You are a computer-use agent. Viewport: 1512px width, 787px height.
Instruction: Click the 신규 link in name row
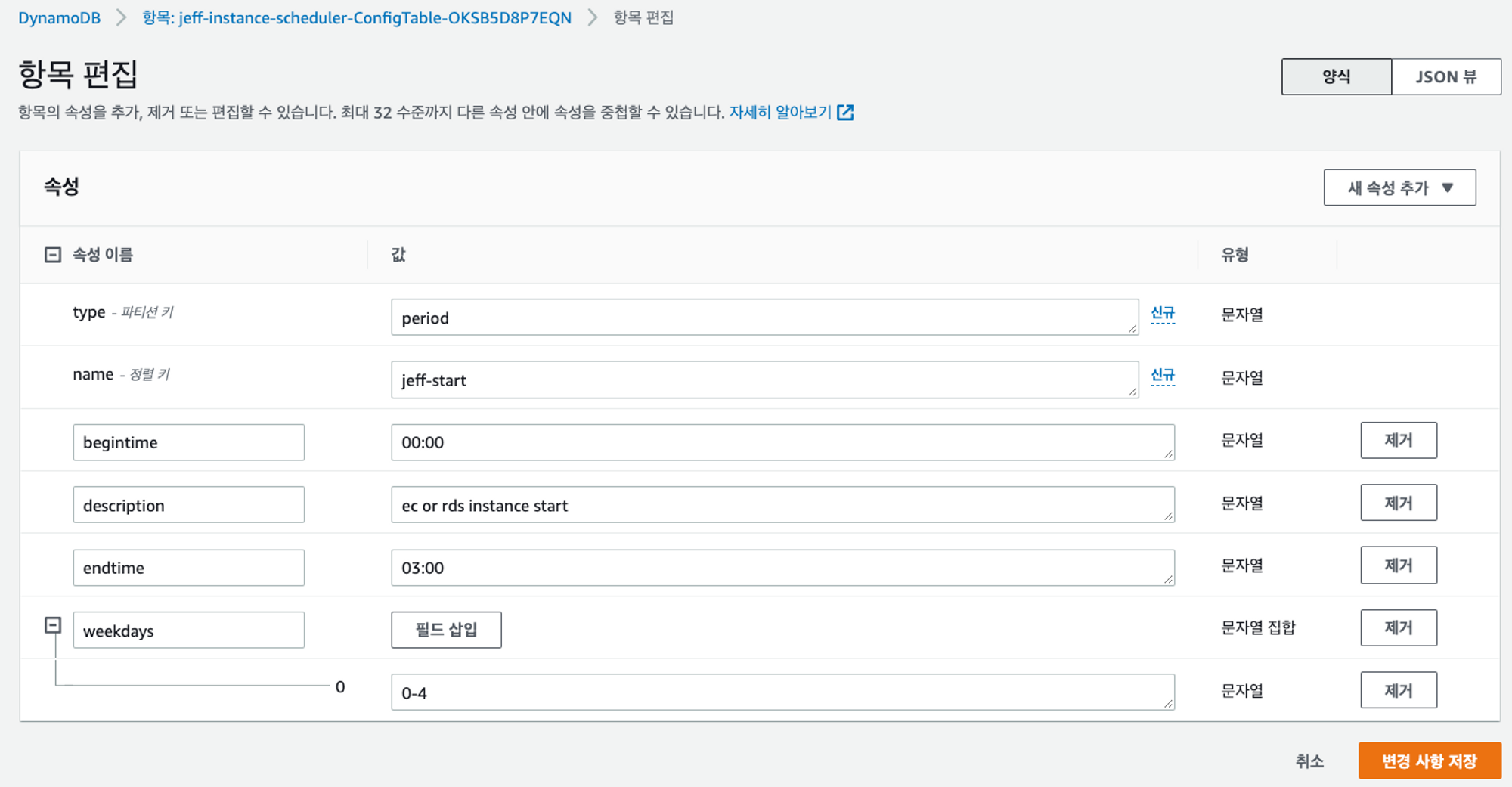[x=1163, y=375]
